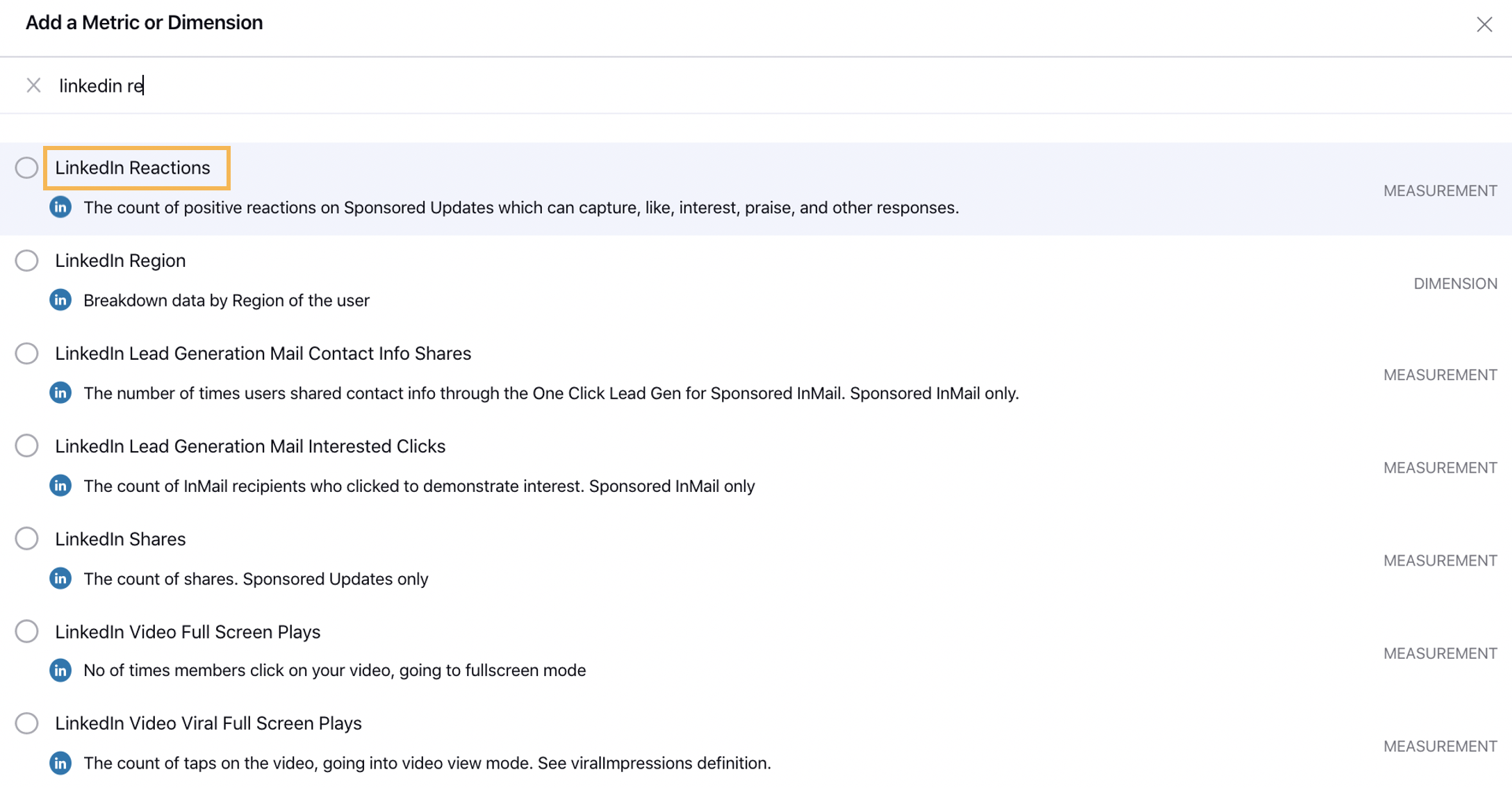Viewport: 1512px width, 788px height.
Task: Click the One Click Lead Gen description text
Action: [551, 393]
